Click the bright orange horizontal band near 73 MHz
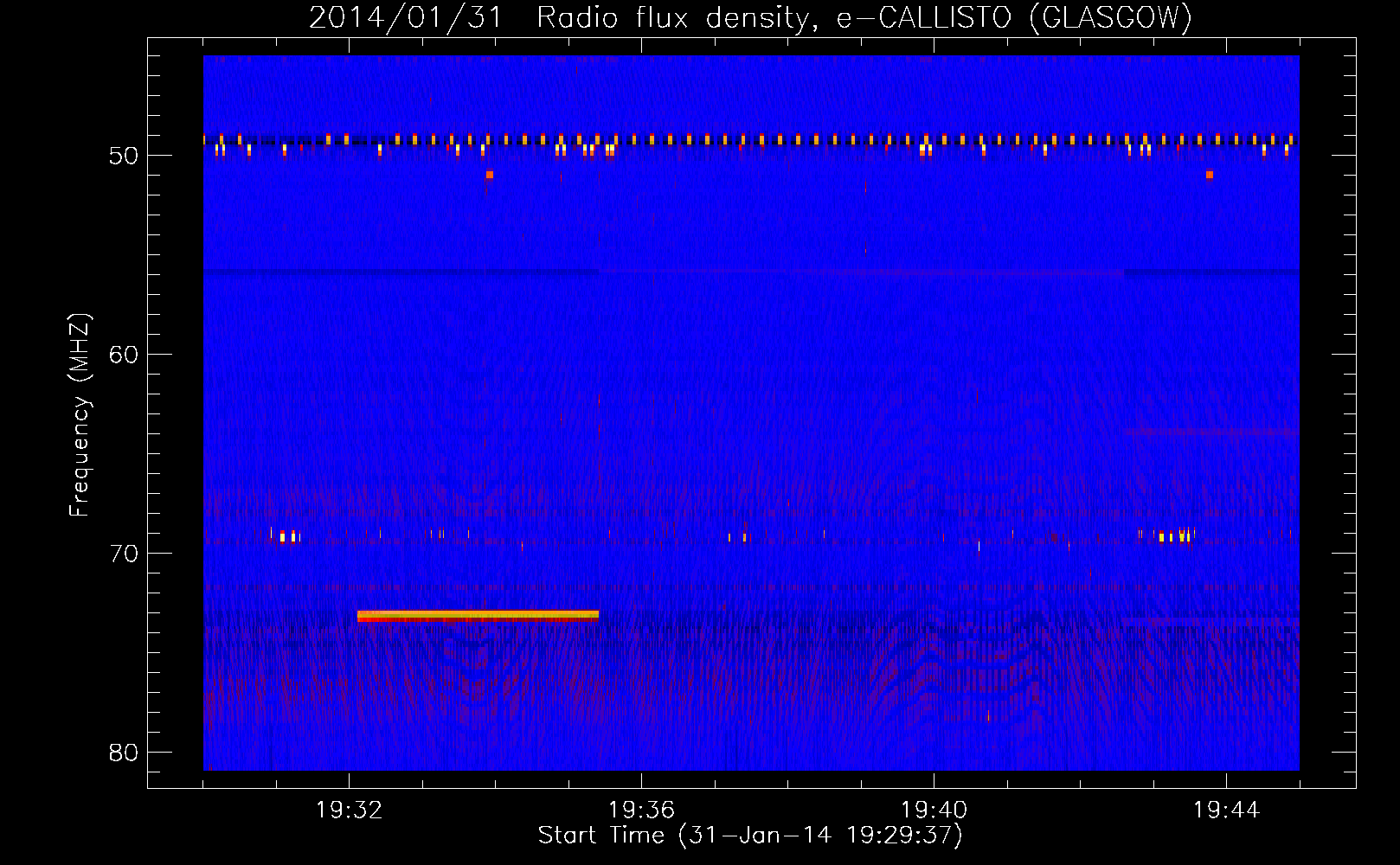Screen dimensions: 1400x865 pos(478,616)
